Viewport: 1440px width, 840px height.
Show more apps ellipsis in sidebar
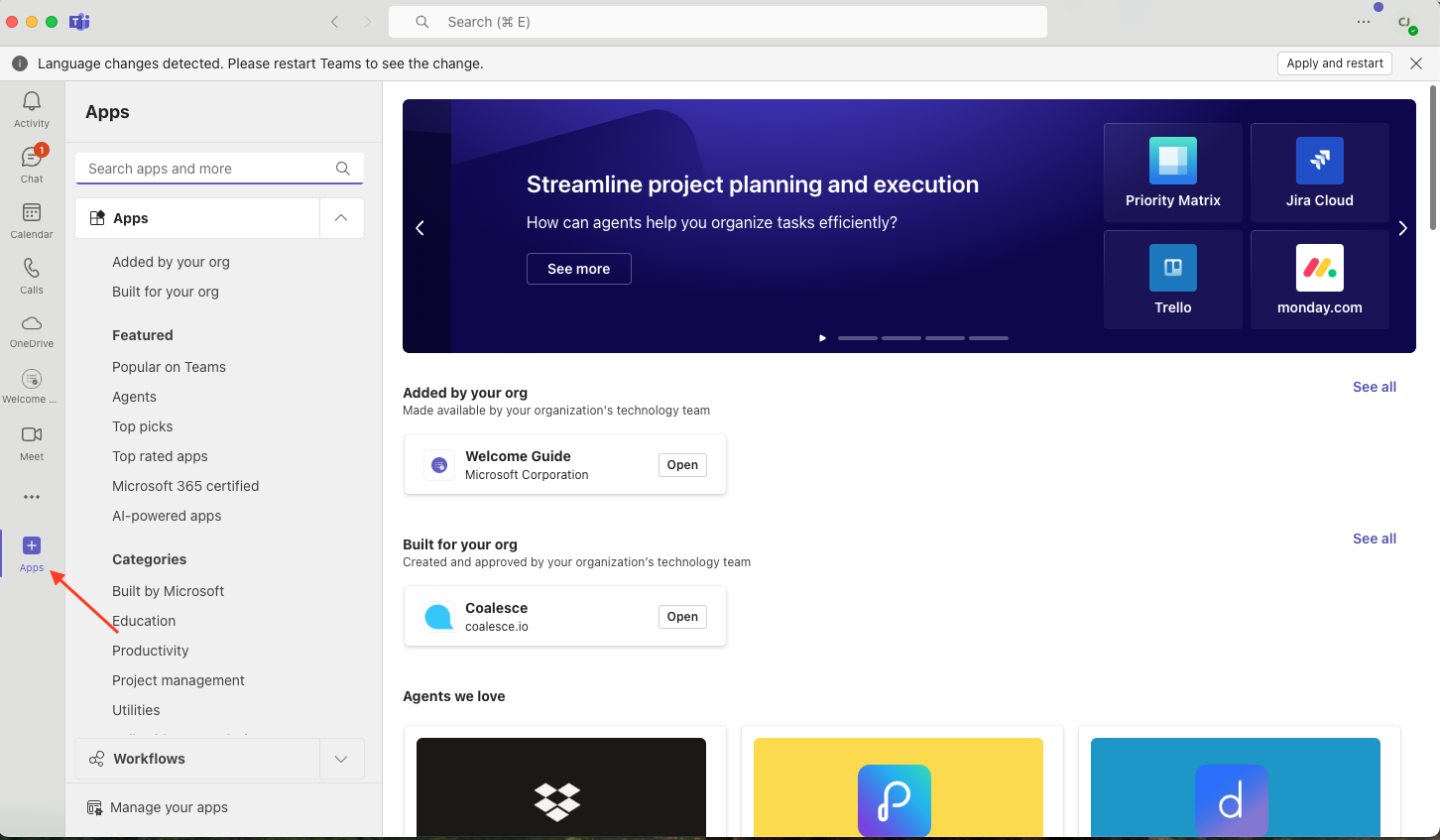point(32,497)
